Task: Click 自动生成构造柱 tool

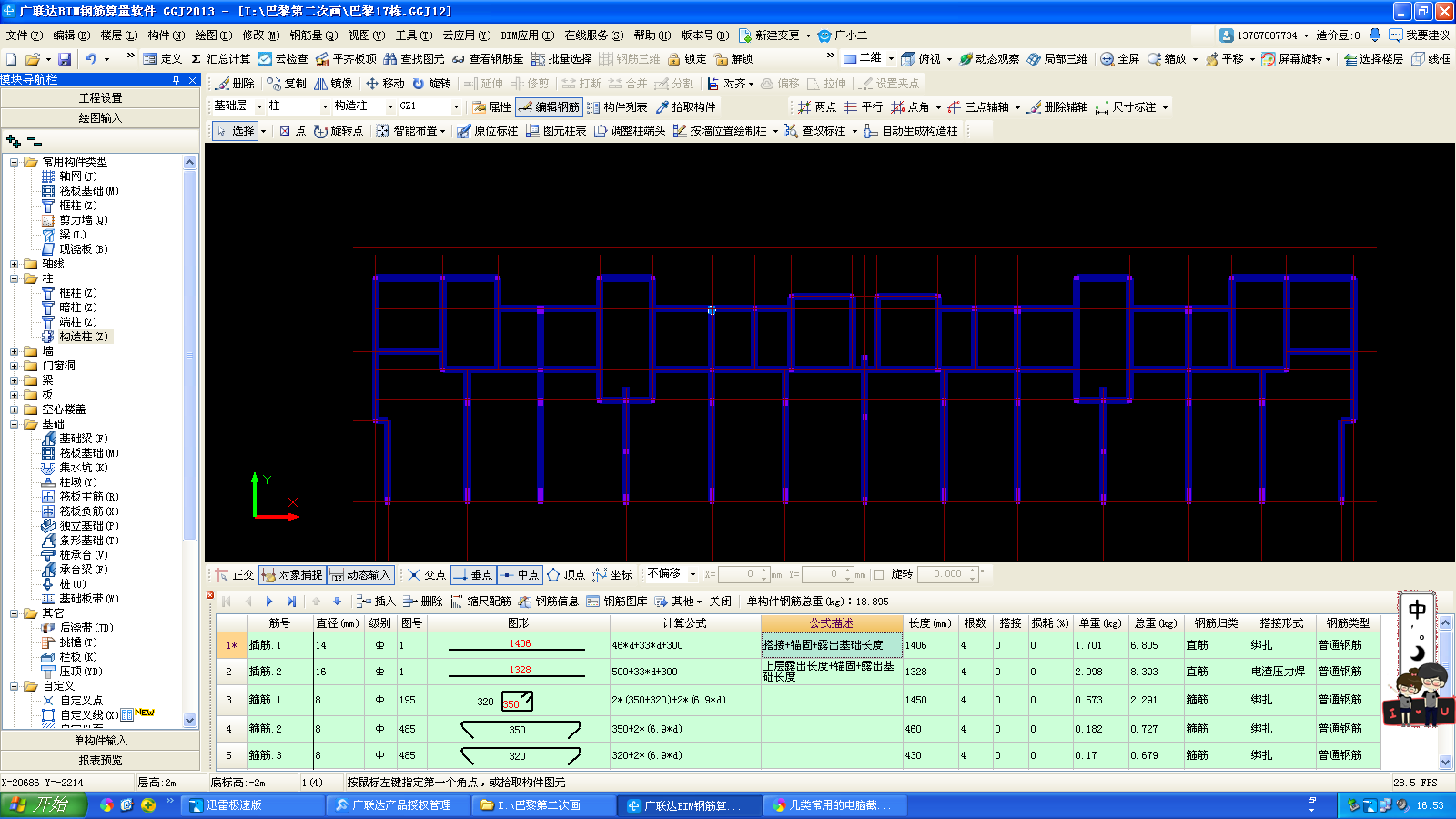Action: click(910, 131)
